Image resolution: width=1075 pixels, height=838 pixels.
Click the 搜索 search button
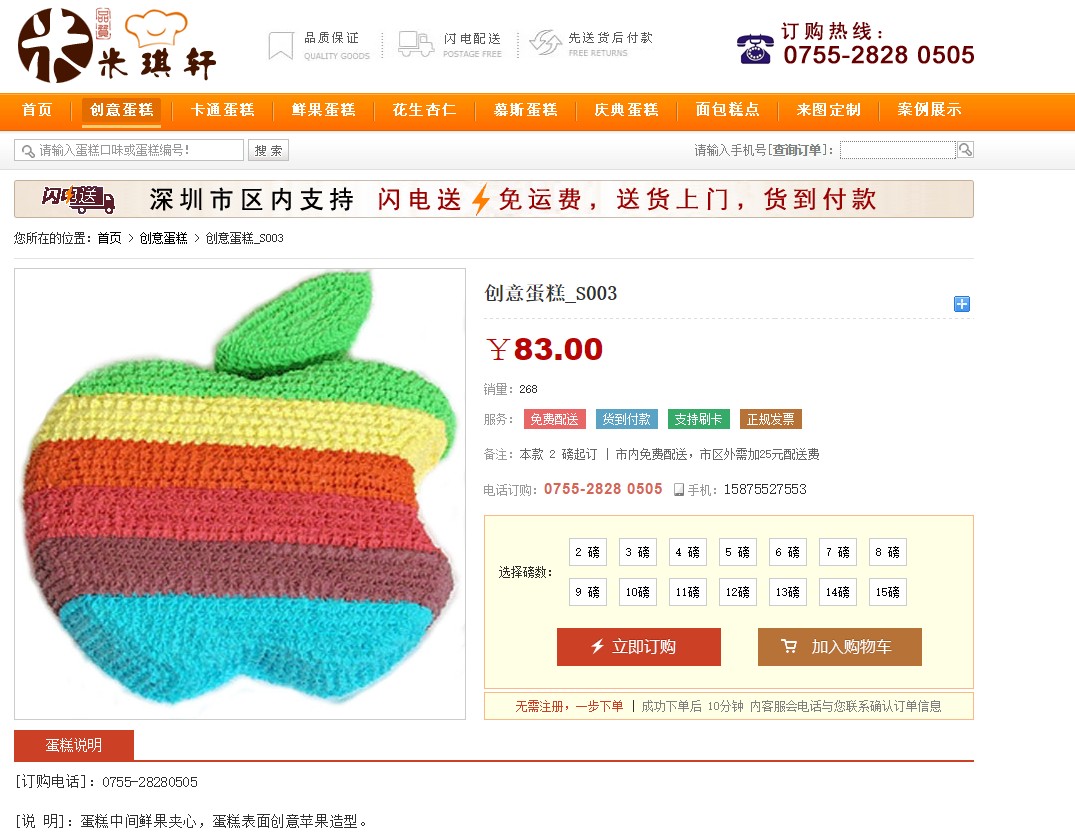tap(269, 150)
